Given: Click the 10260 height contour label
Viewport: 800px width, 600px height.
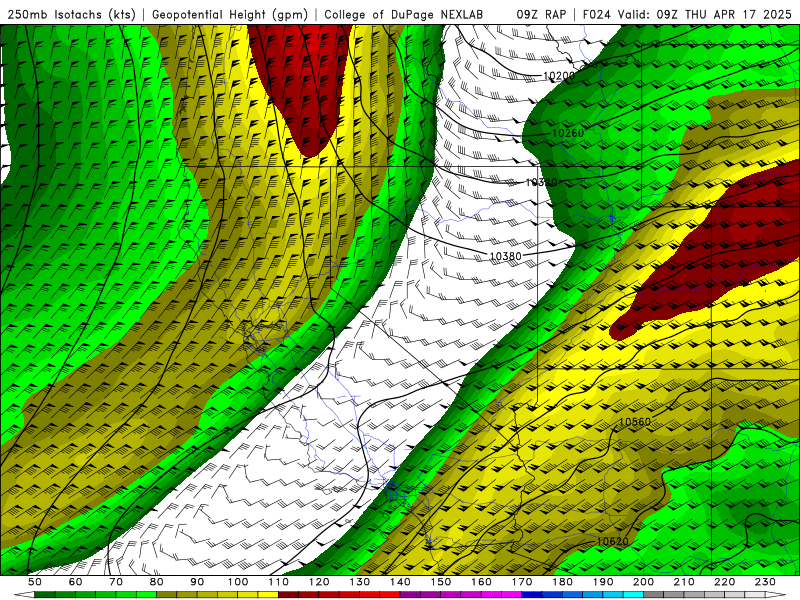Looking at the screenshot, I should tap(568, 133).
